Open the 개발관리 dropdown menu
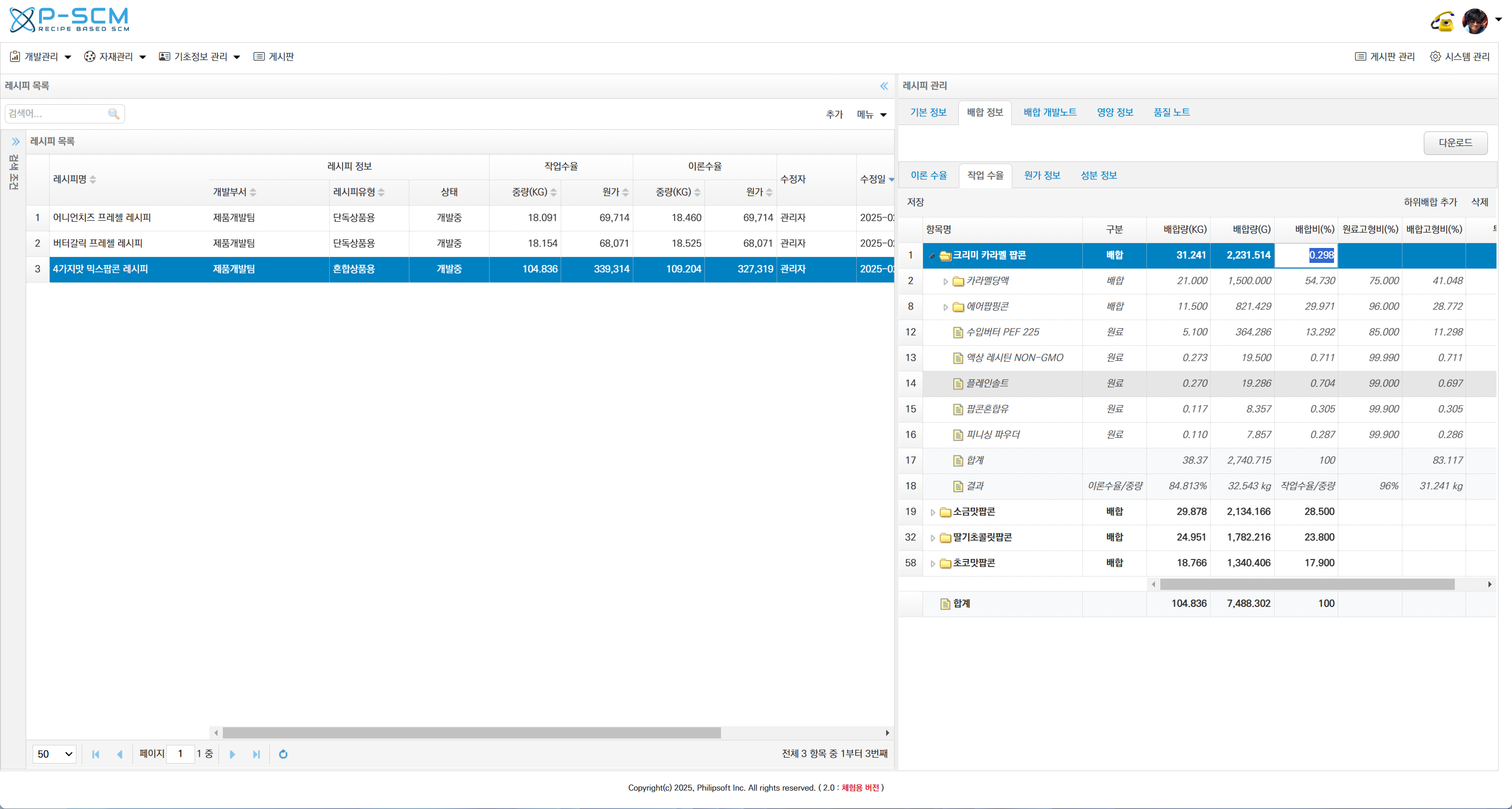 click(x=41, y=56)
